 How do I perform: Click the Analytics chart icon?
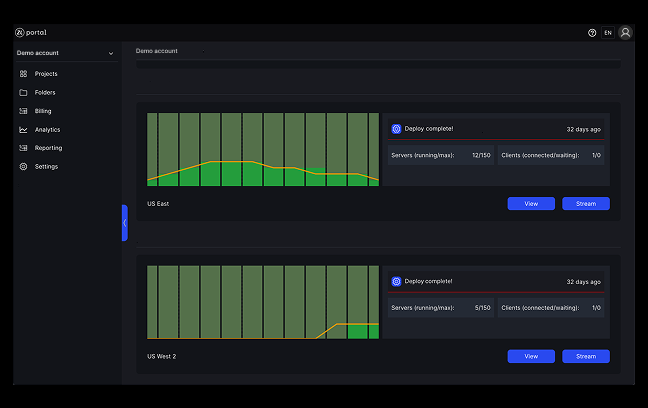click(x=23, y=130)
